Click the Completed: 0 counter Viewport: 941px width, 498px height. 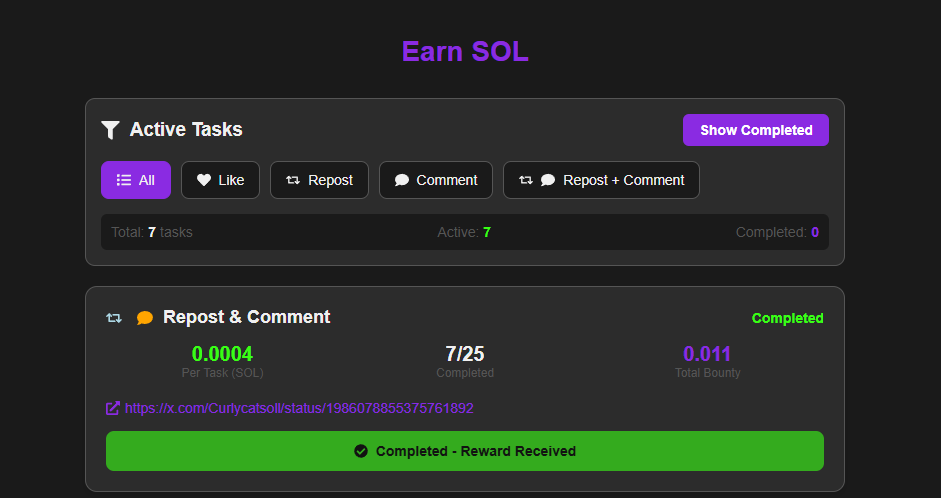click(777, 232)
